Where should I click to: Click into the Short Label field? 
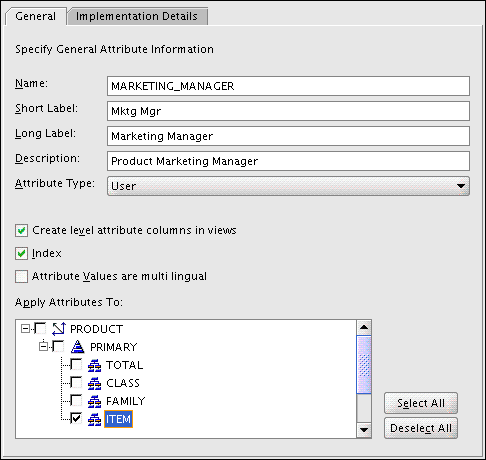point(288,111)
